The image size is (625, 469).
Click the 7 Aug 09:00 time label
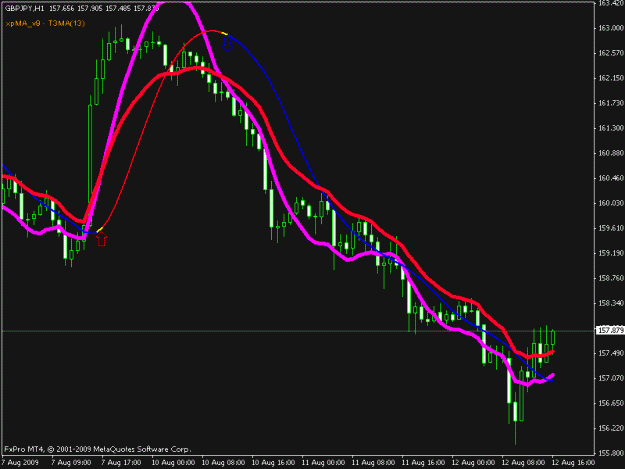point(71,463)
